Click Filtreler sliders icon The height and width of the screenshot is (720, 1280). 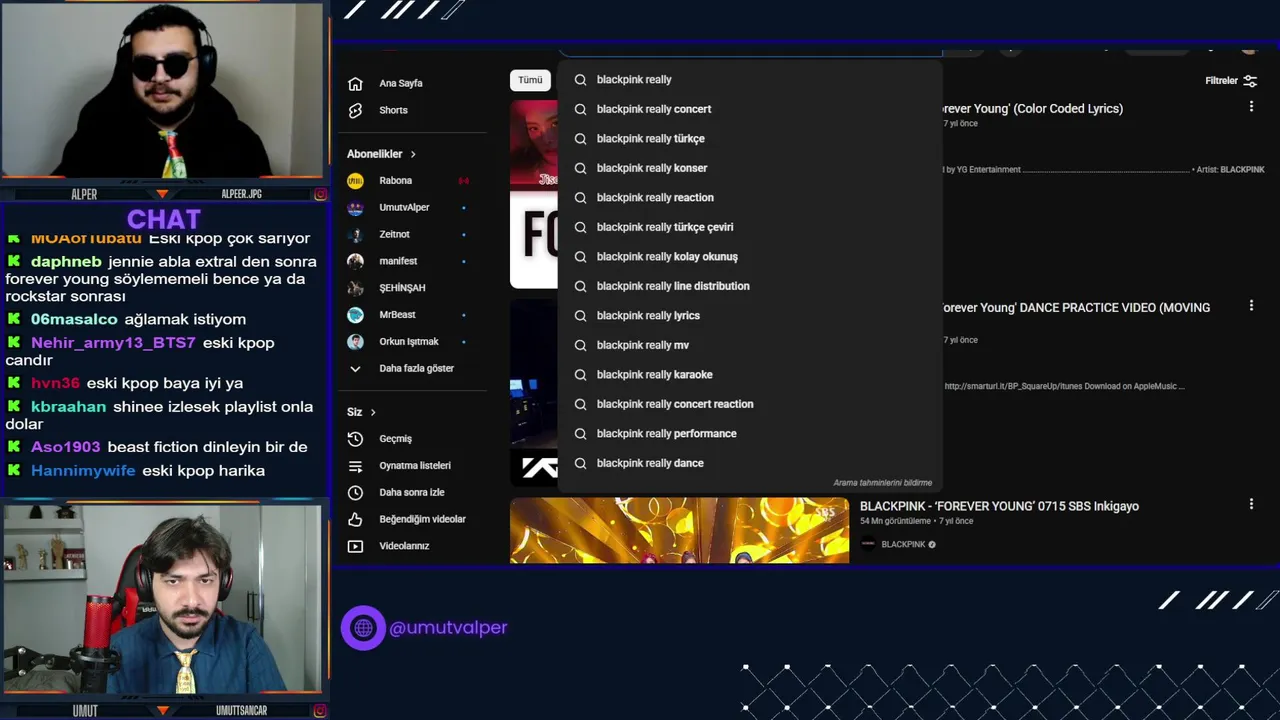[x=1250, y=81]
